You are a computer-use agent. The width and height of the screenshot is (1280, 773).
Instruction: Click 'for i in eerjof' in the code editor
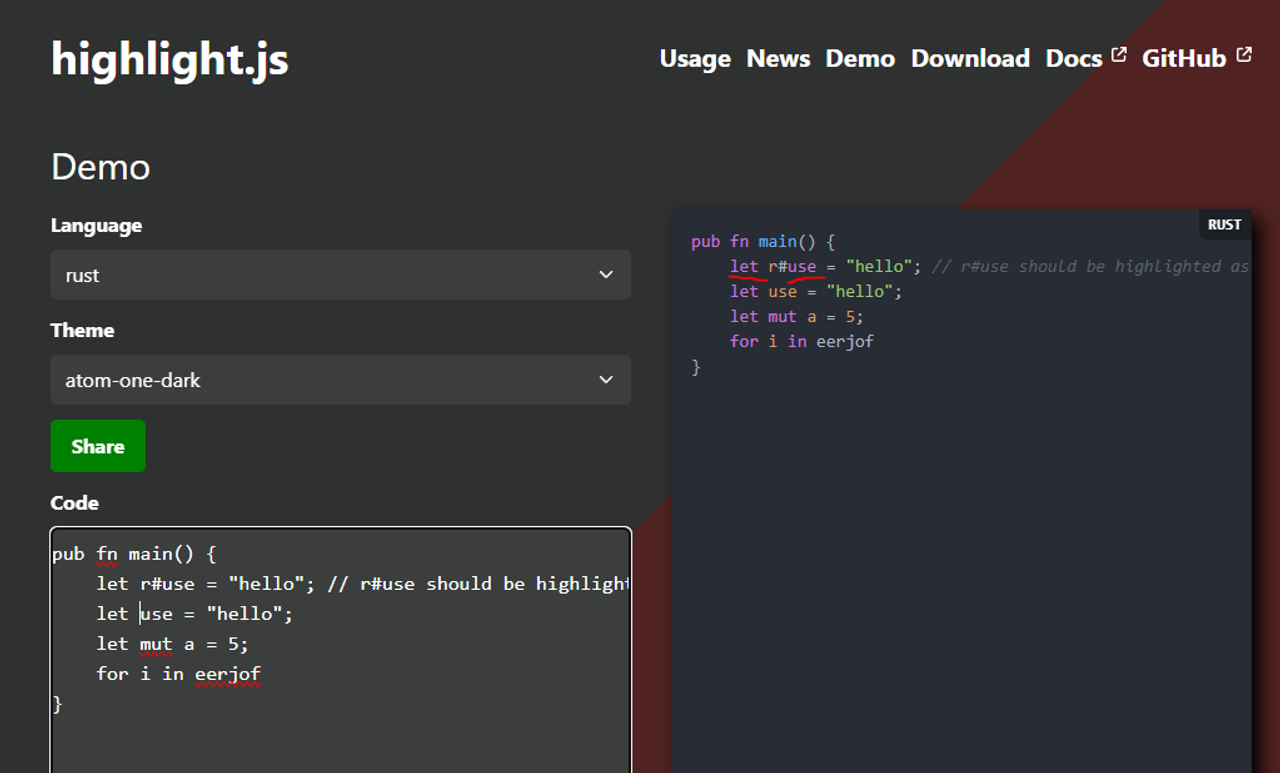178,674
